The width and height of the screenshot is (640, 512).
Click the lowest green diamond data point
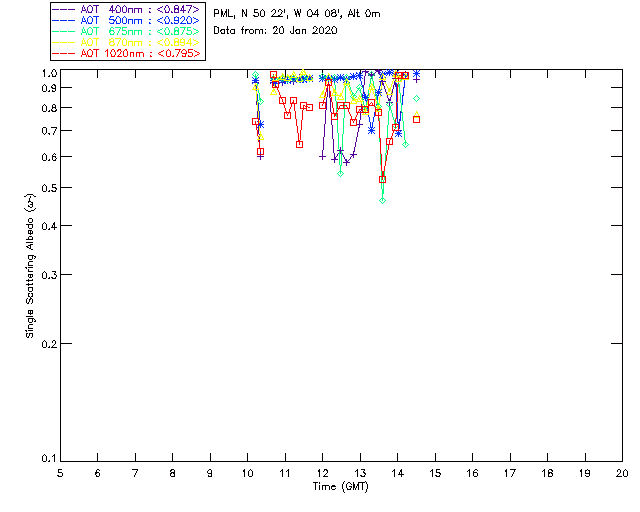(x=382, y=201)
